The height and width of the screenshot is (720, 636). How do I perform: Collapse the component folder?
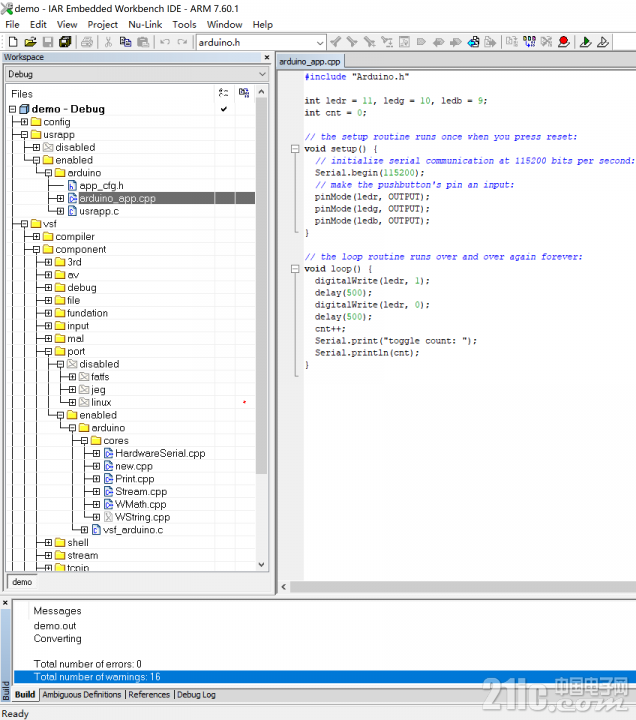tap(36, 250)
